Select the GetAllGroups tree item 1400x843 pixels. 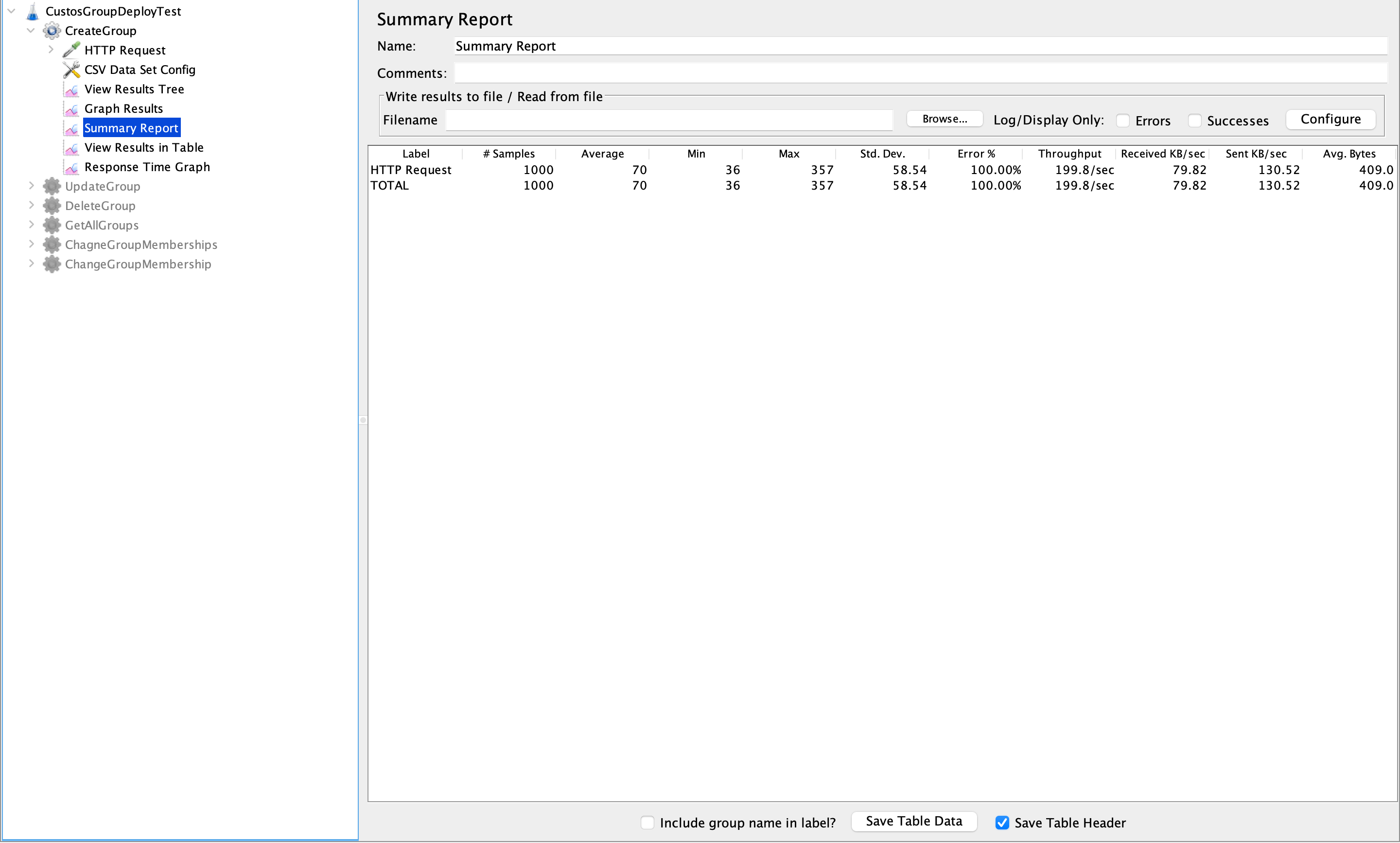click(x=102, y=226)
